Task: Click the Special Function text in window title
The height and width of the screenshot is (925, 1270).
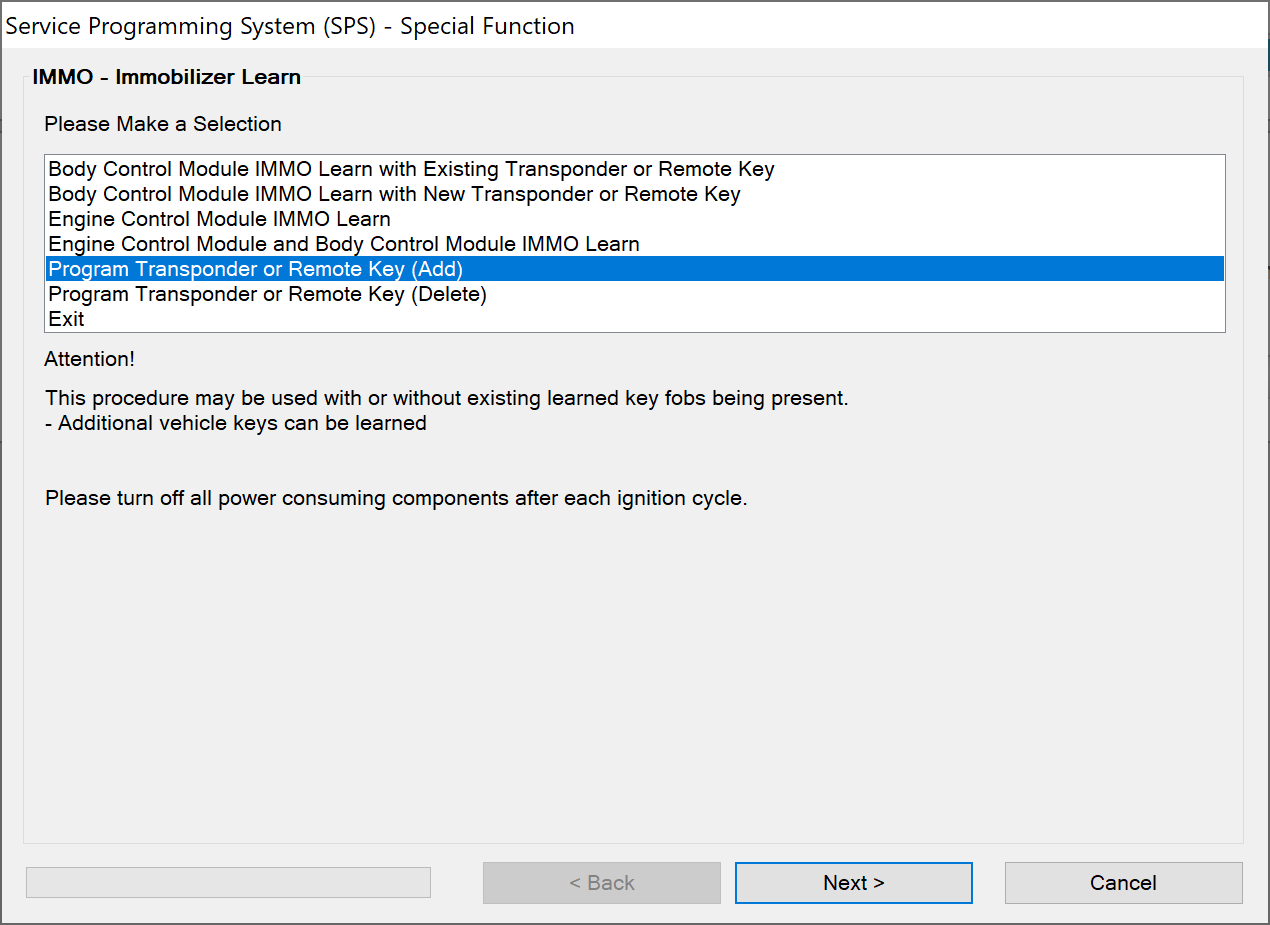Action: coord(487,26)
